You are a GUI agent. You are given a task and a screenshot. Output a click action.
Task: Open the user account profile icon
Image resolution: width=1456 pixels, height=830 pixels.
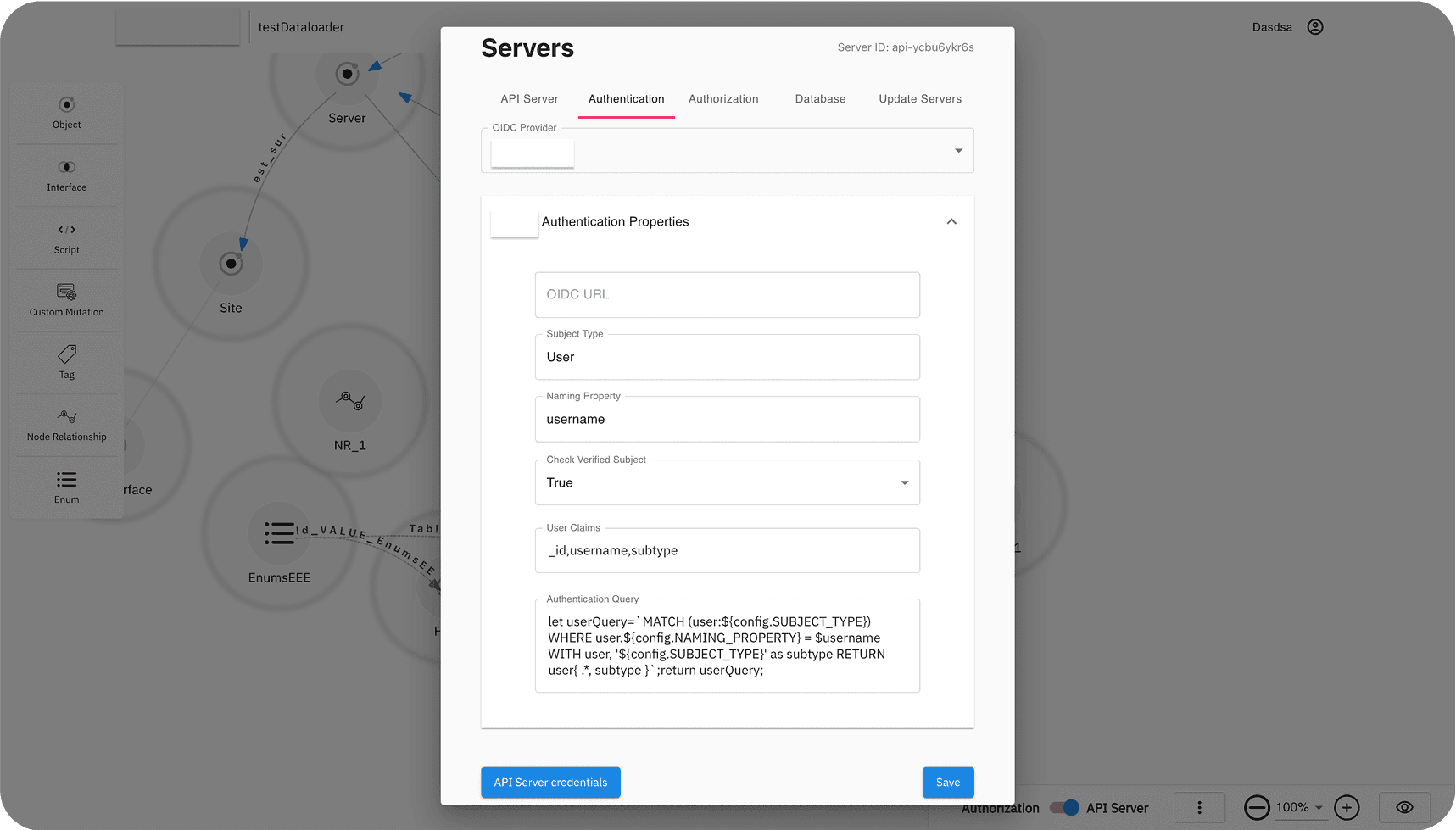pos(1314,27)
